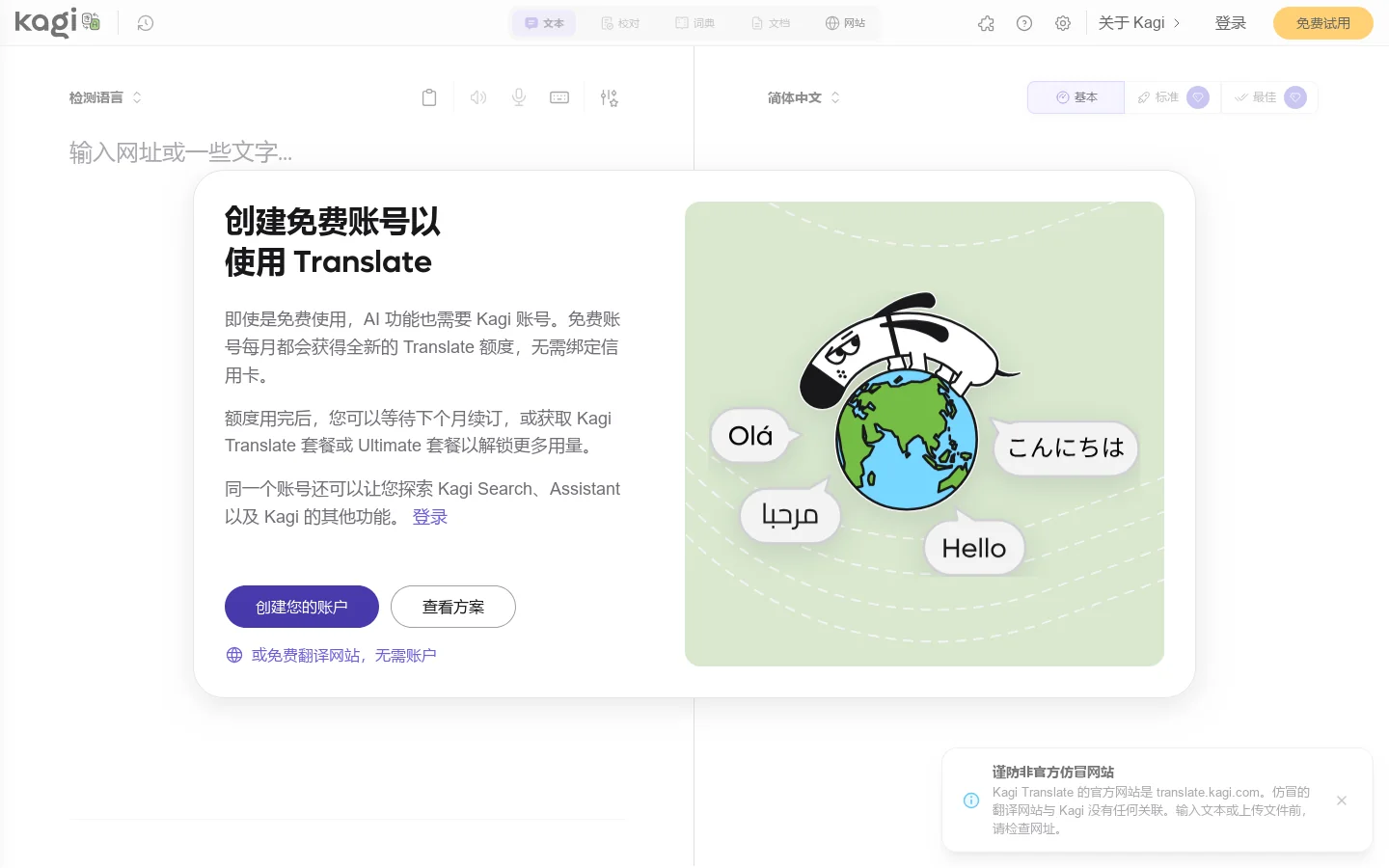Switch to the 词典 tab

coord(695,23)
